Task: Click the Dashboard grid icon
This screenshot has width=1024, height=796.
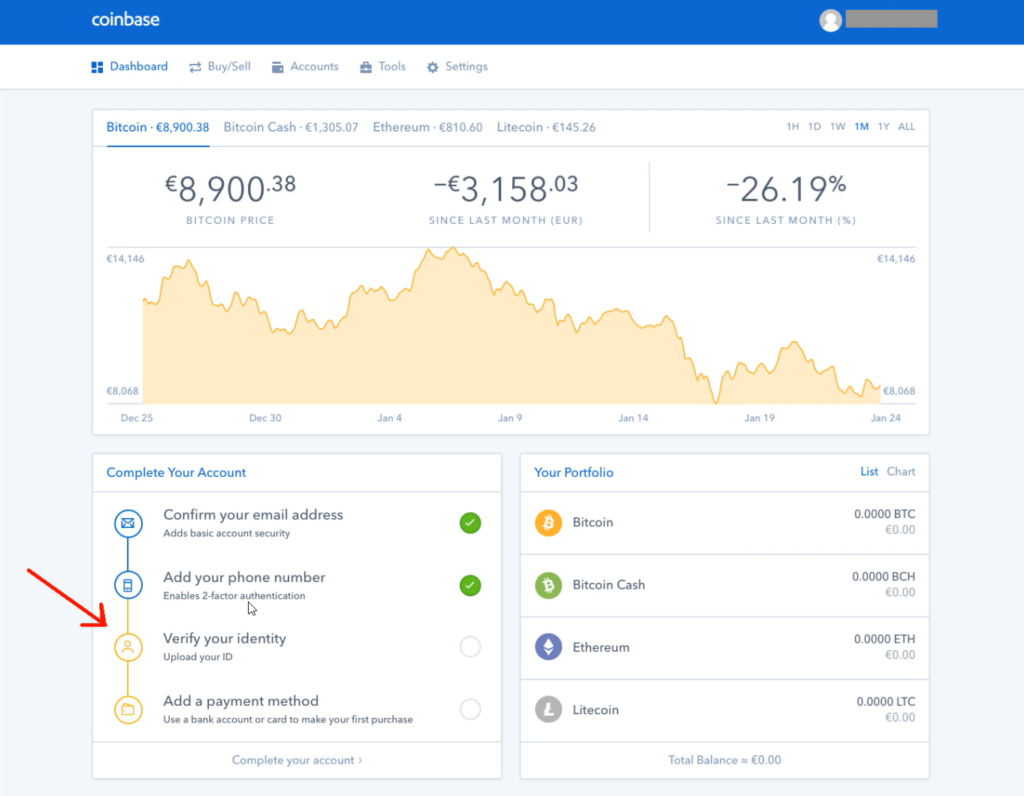Action: point(97,67)
